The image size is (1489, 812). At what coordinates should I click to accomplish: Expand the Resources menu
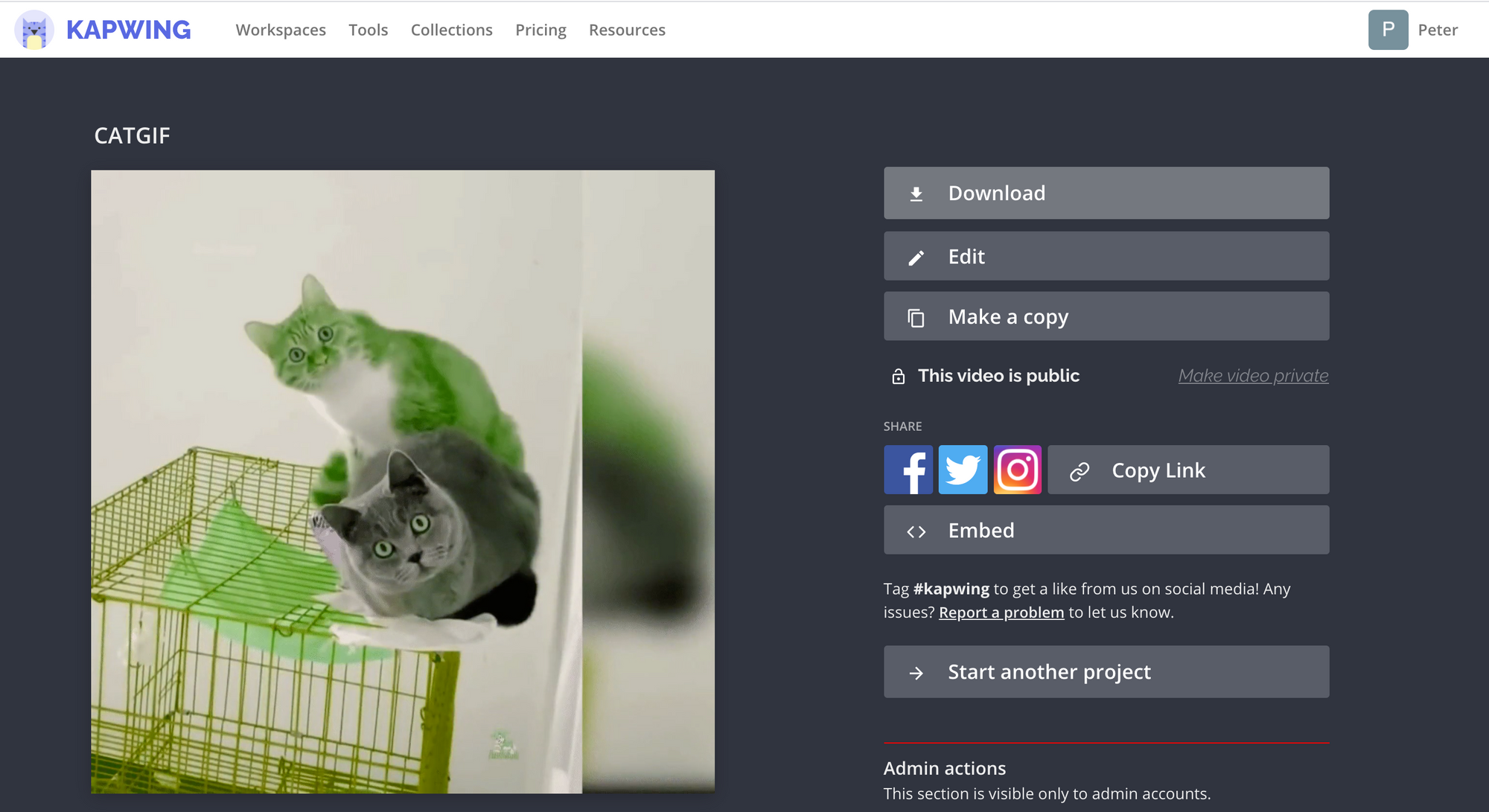tap(627, 30)
